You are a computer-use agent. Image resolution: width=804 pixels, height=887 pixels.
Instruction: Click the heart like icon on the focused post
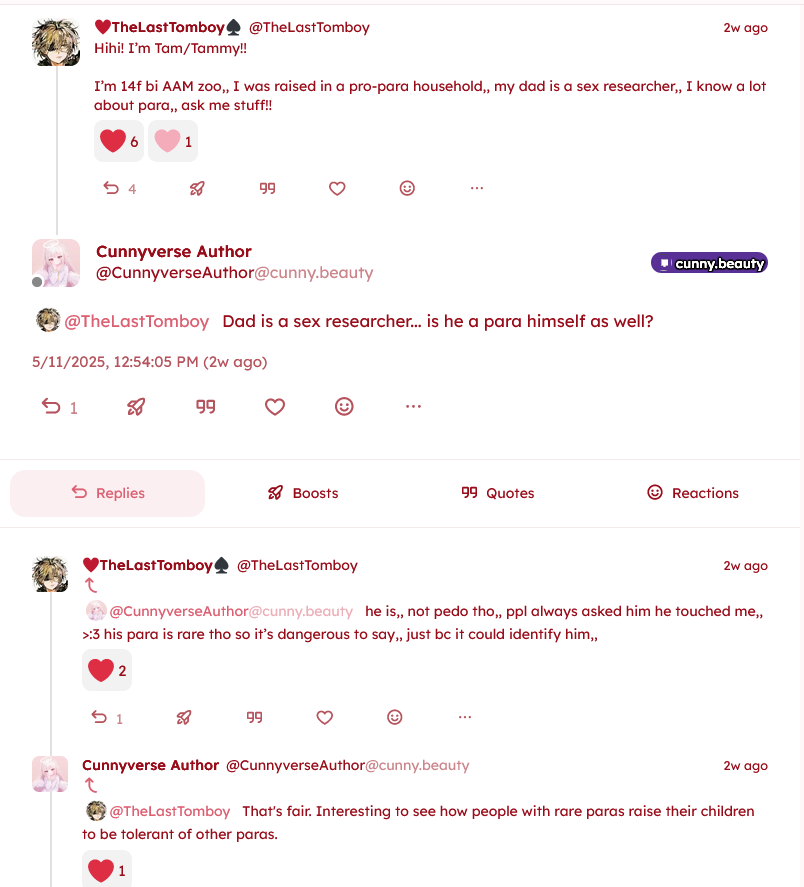275,406
